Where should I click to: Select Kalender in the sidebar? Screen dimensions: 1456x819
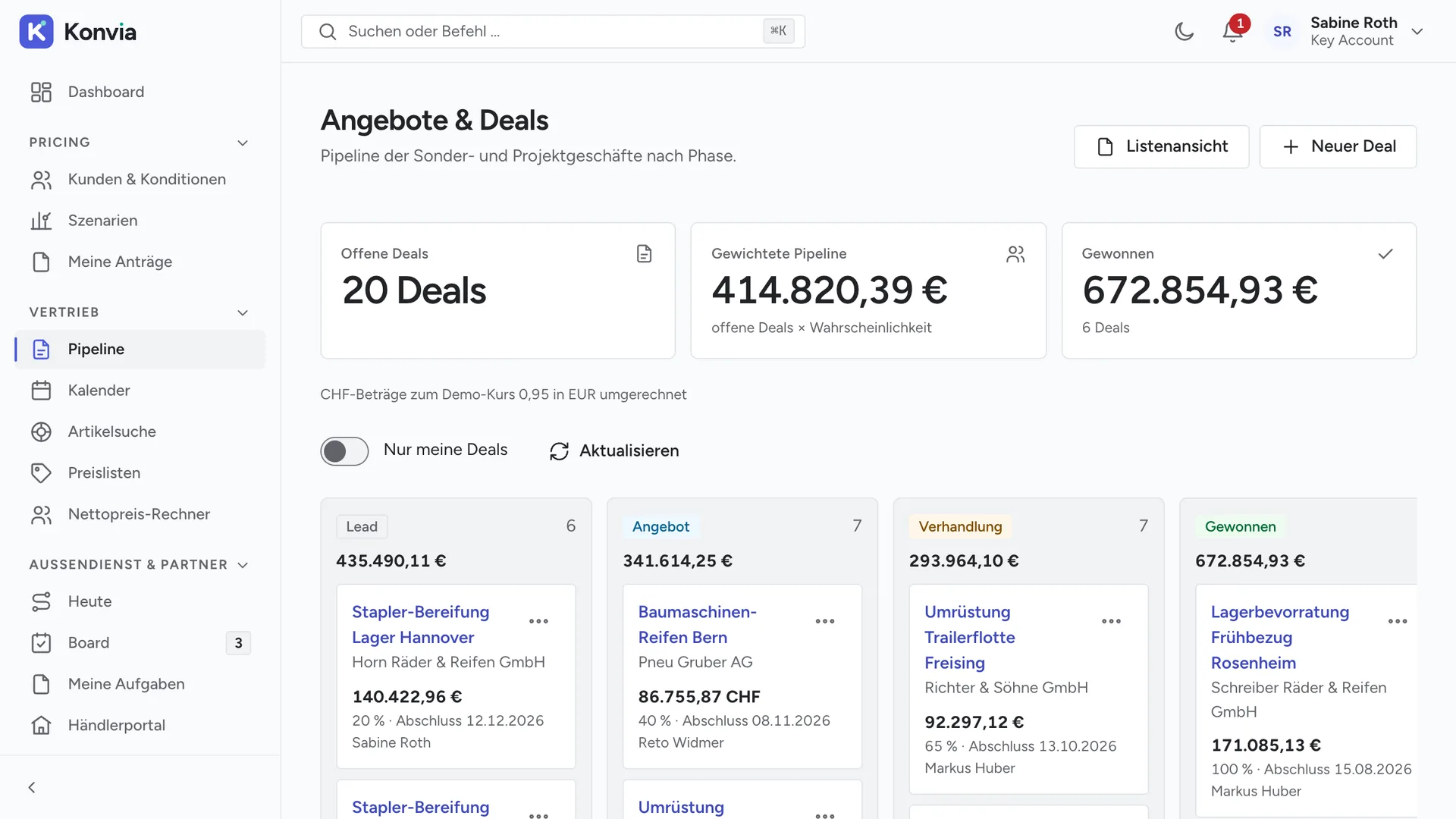point(140,391)
